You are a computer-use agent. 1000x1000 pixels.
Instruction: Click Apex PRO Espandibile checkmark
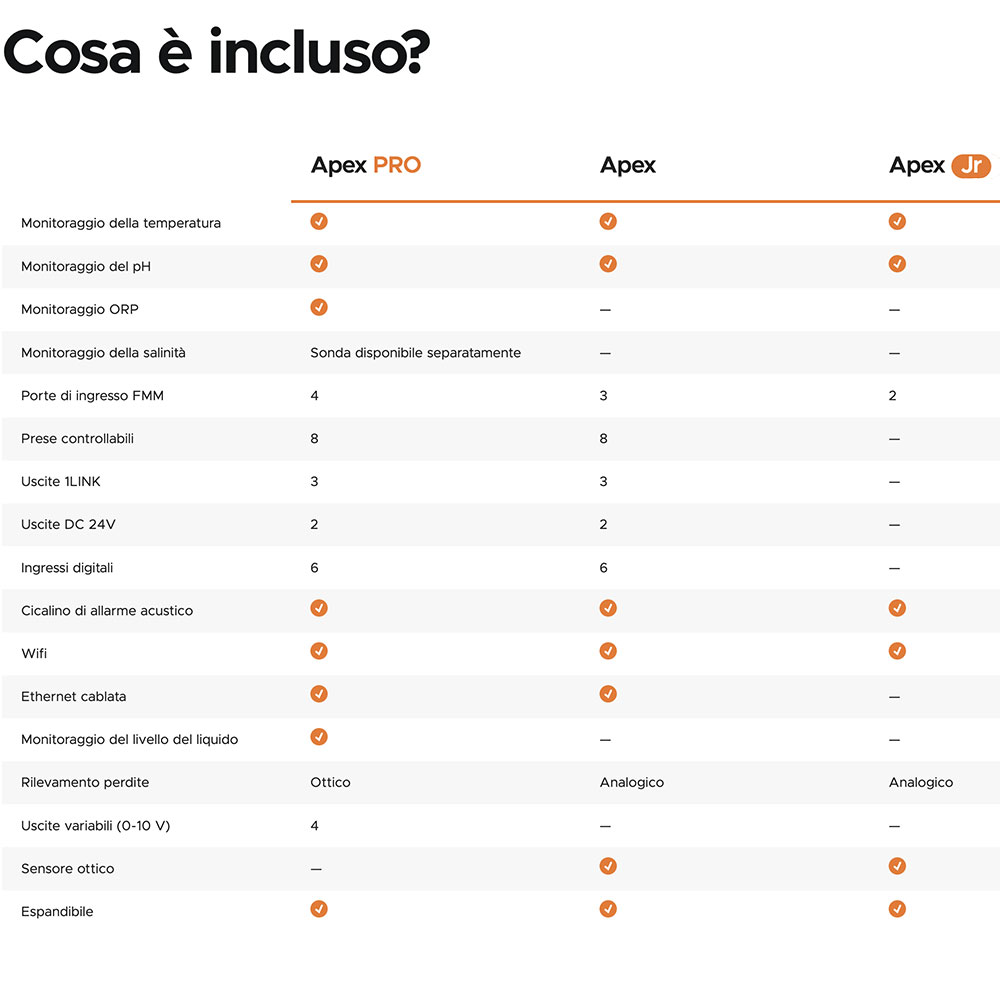pyautogui.click(x=319, y=909)
